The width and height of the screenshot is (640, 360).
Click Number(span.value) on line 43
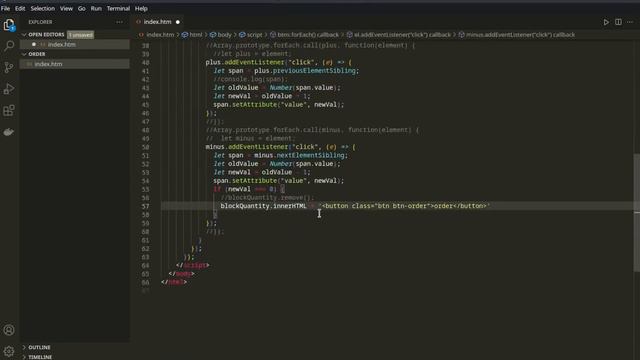tap(303, 88)
